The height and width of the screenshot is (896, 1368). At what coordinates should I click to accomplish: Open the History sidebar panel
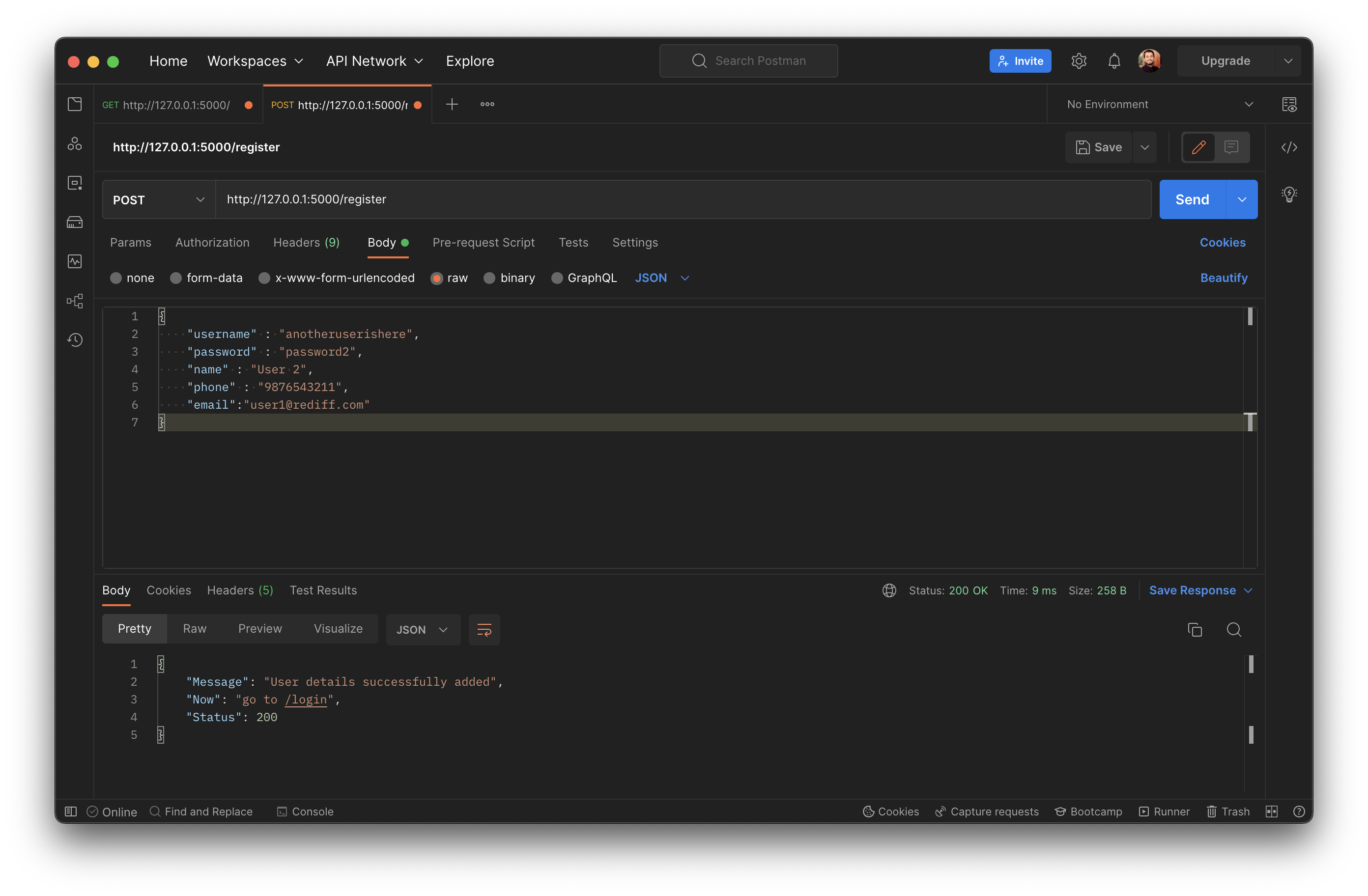coord(75,339)
